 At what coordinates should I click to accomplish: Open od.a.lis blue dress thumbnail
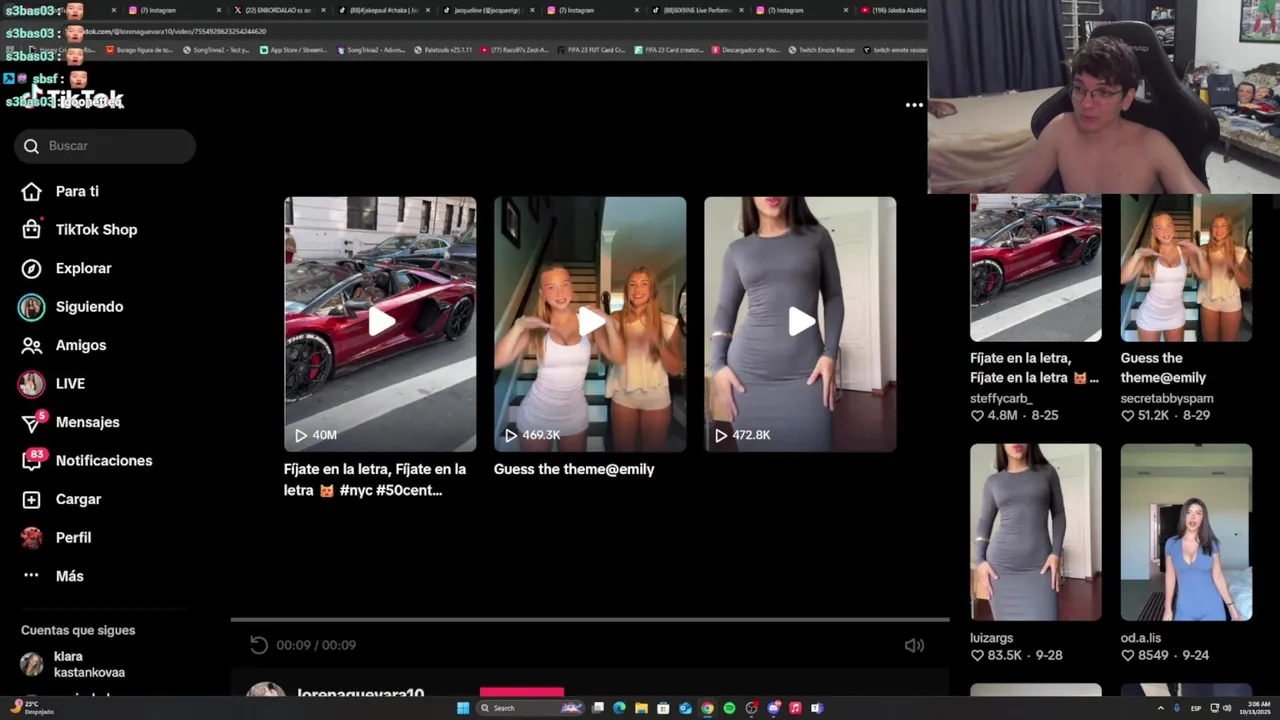coord(1186,532)
